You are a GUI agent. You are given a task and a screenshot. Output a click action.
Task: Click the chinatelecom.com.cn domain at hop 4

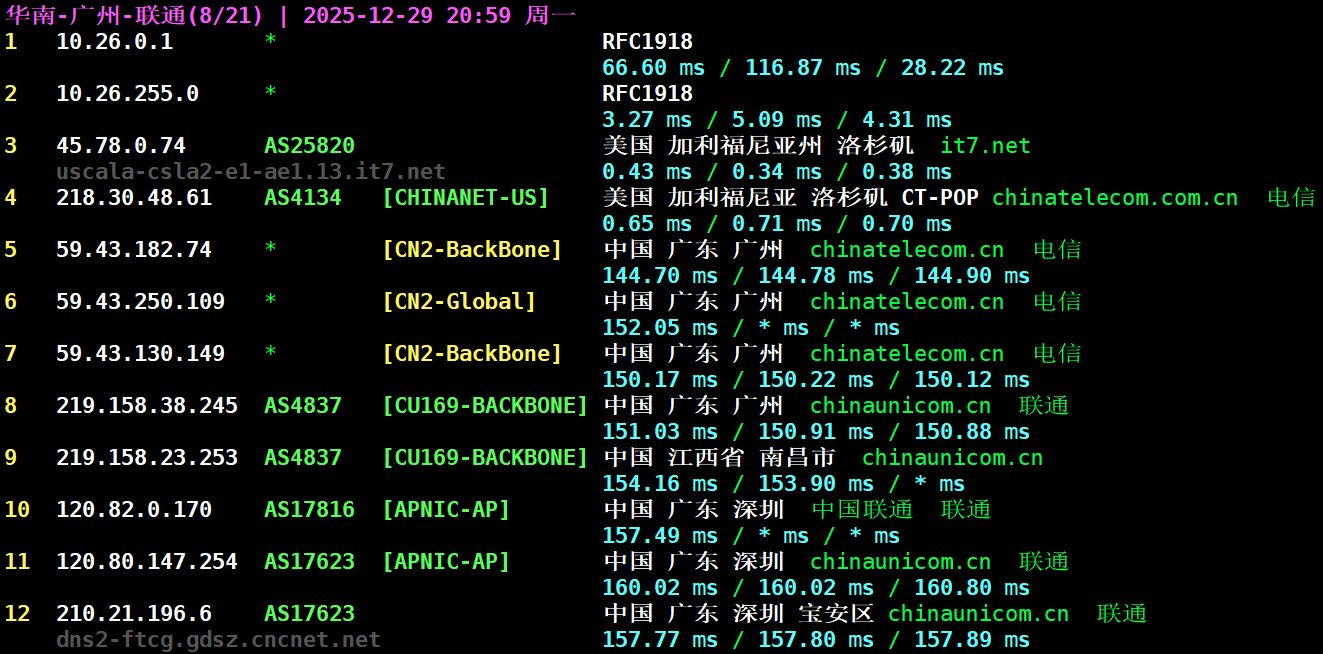click(x=1114, y=198)
